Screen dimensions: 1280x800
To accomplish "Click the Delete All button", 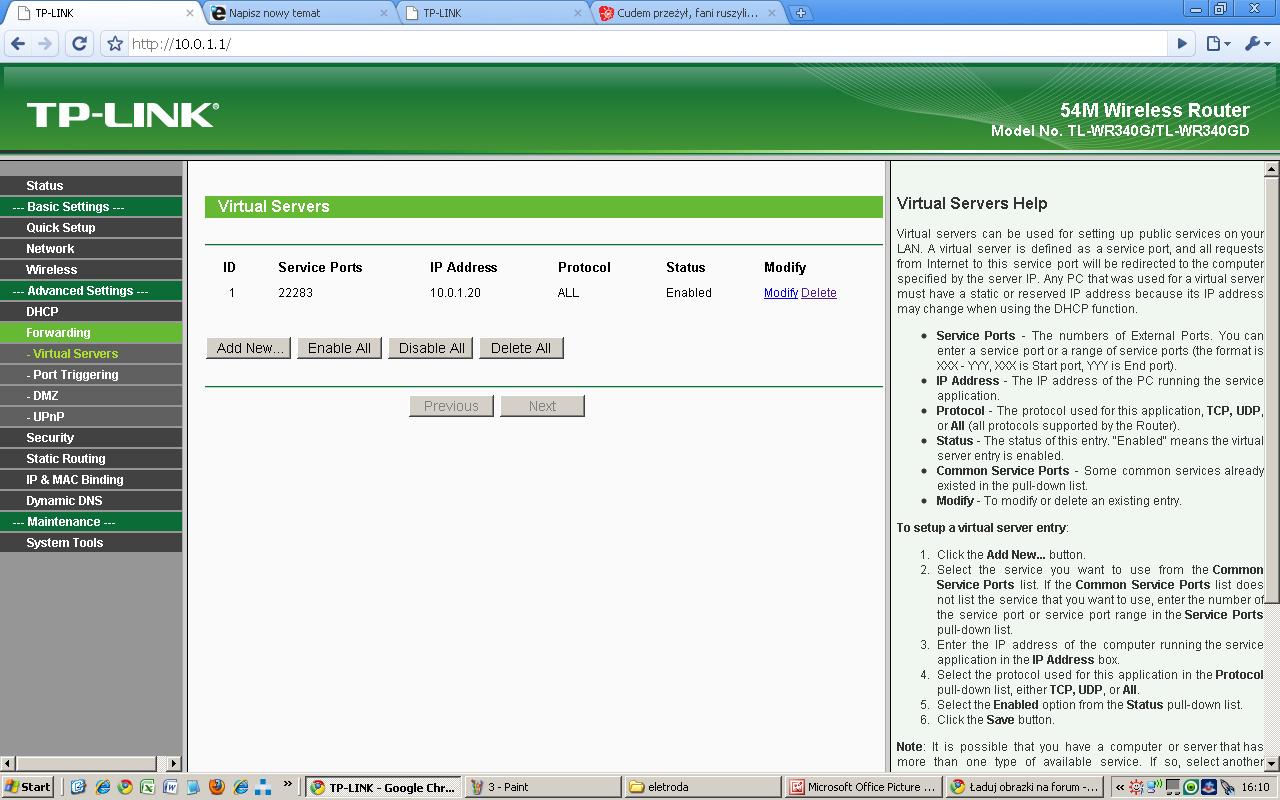I will (521, 348).
